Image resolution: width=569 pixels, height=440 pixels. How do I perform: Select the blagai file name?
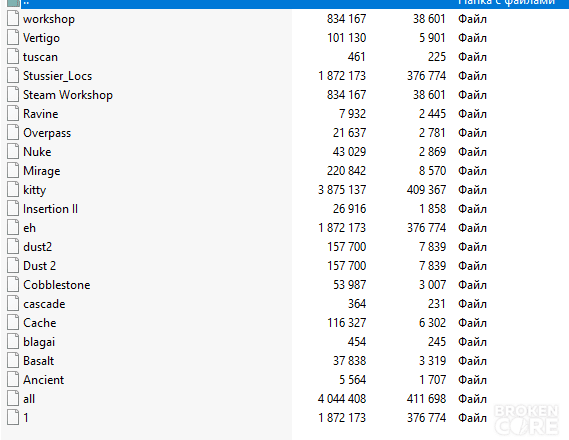tap(39, 342)
